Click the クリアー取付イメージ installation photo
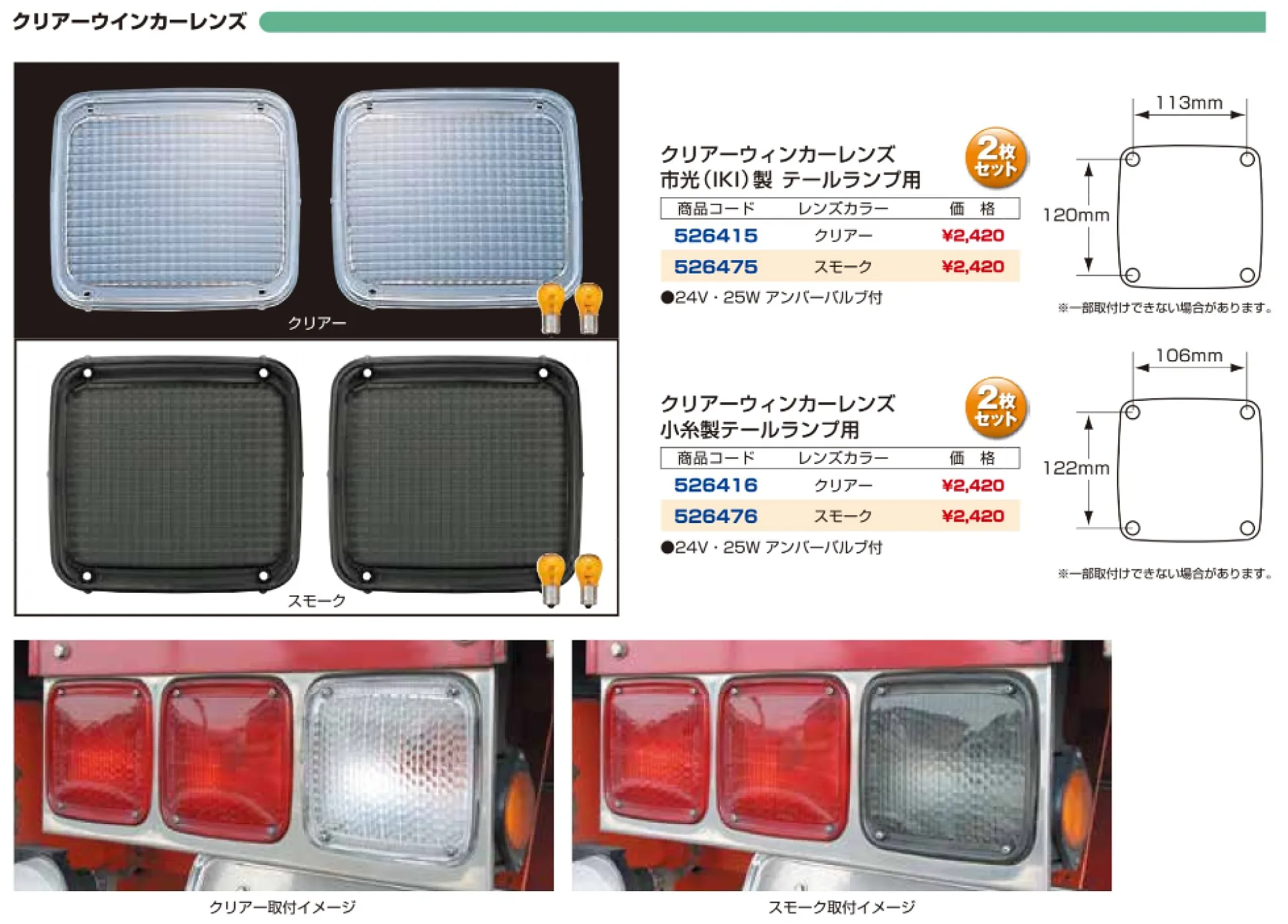The height and width of the screenshot is (924, 1288). [x=284, y=765]
